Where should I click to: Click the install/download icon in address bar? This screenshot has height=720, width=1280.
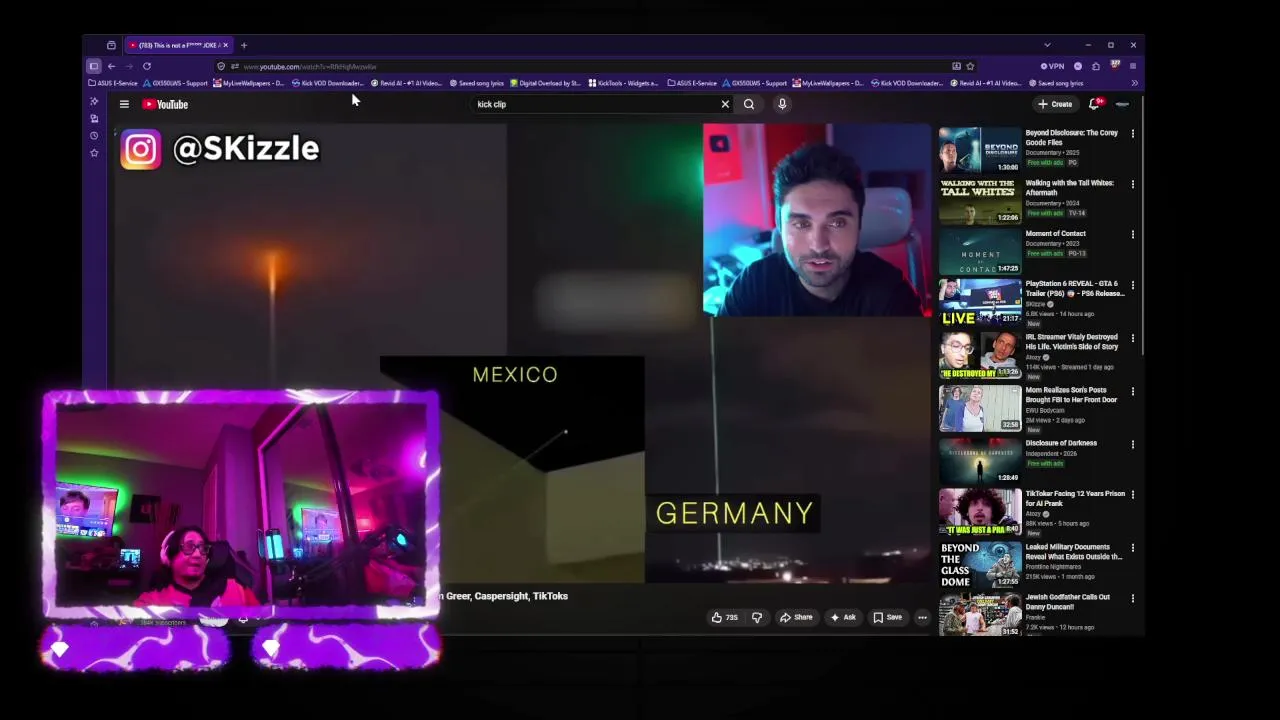pos(956,66)
